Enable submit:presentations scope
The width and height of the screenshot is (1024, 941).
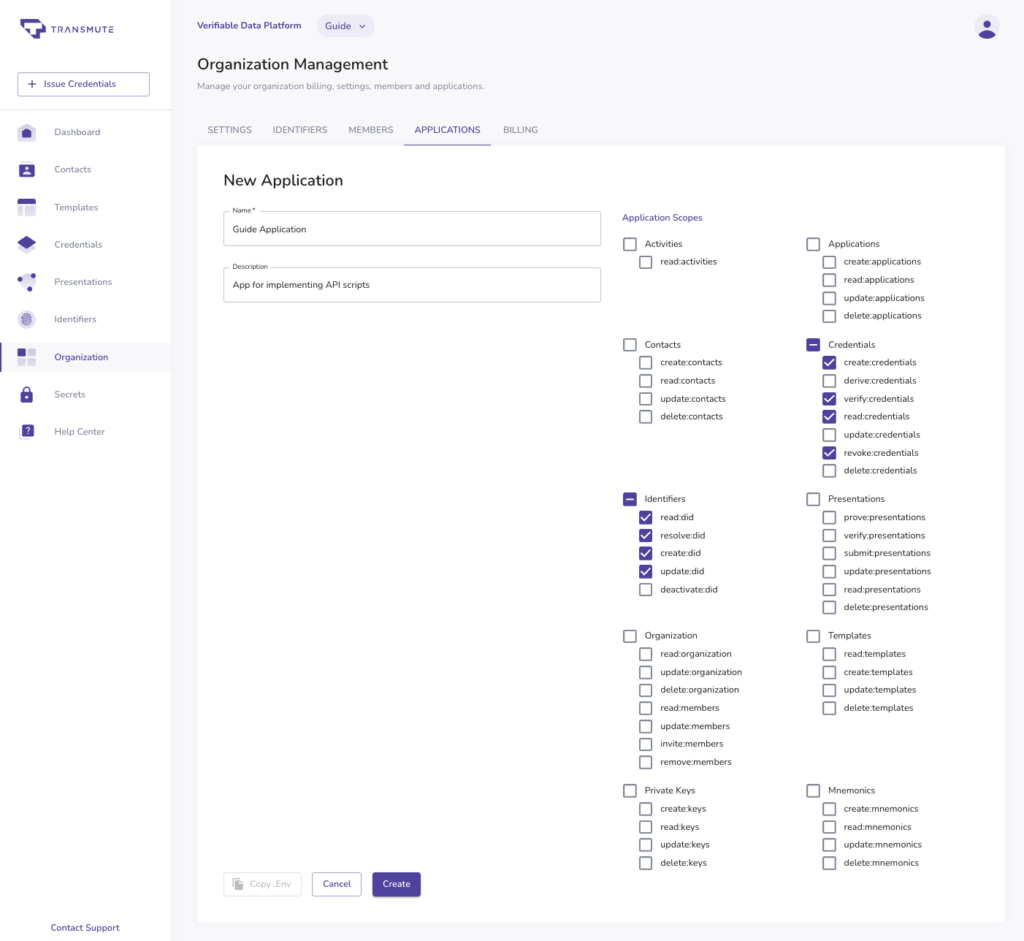[x=829, y=553]
